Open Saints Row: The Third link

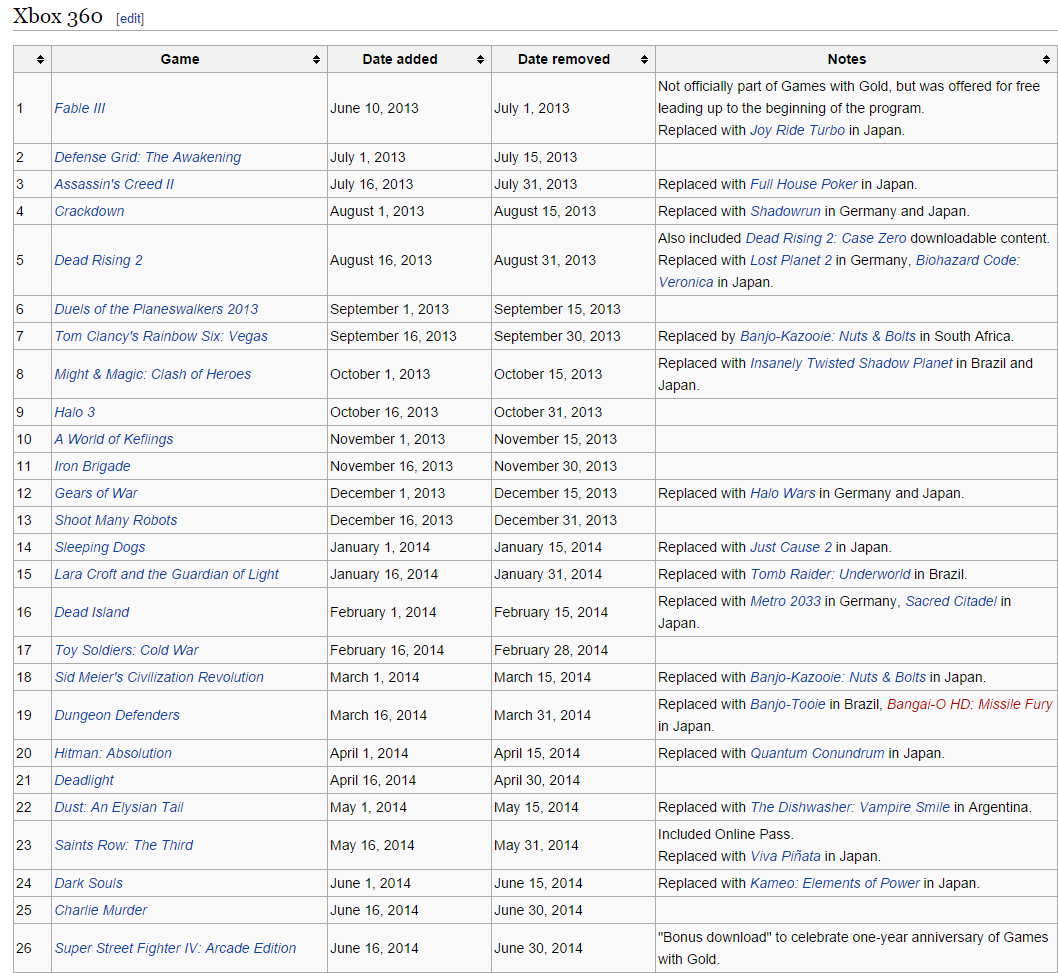click(x=123, y=845)
